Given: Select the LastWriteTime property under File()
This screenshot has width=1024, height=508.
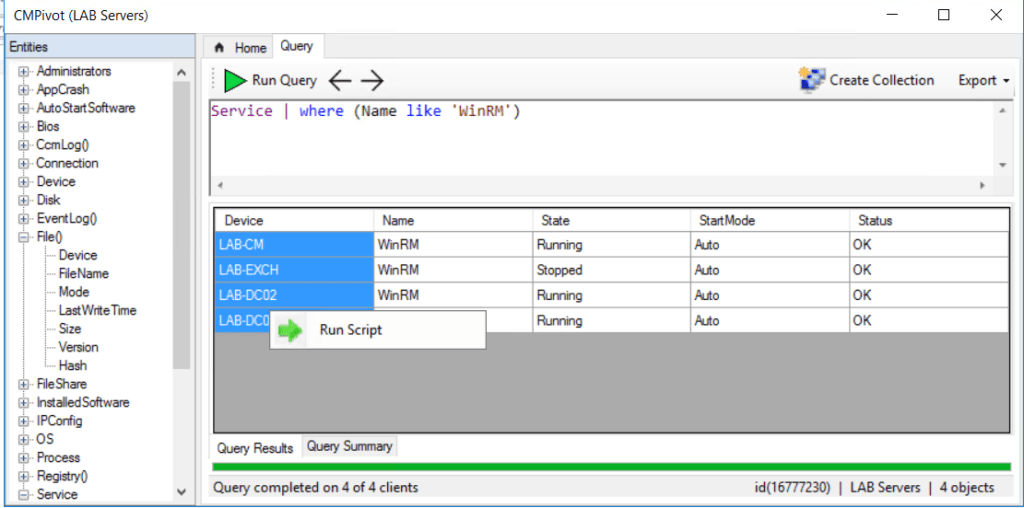Looking at the screenshot, I should pyautogui.click(x=97, y=310).
